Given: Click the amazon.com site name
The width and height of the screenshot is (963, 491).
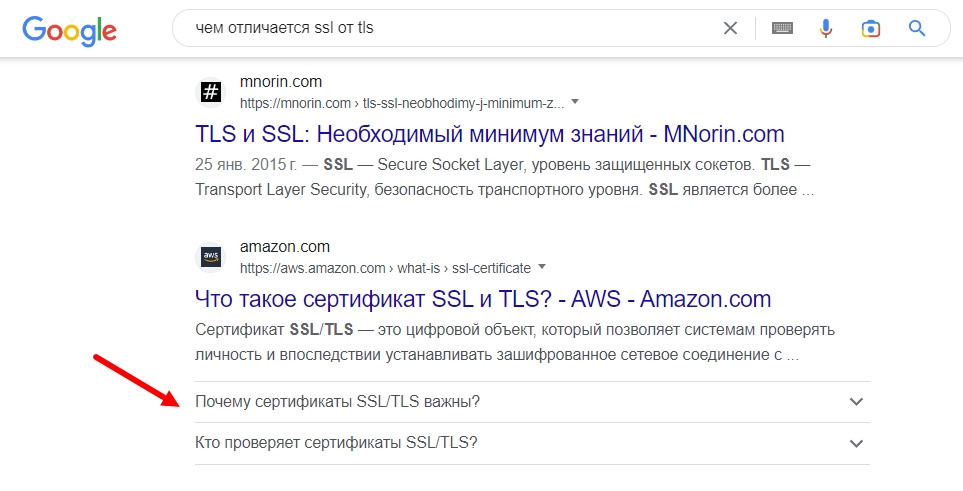Looking at the screenshot, I should coord(284,247).
